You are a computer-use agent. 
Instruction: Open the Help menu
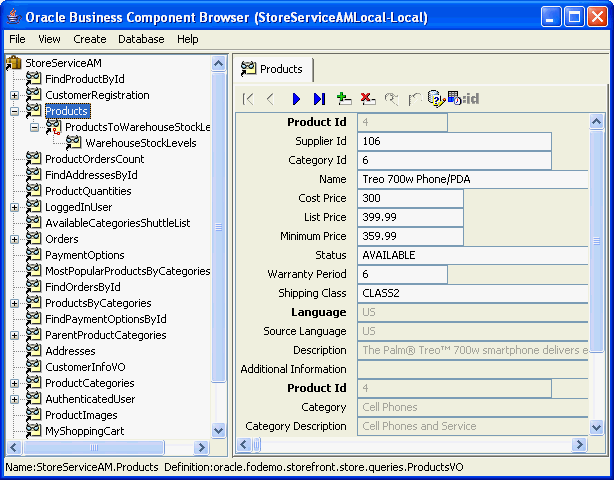[x=188, y=39]
